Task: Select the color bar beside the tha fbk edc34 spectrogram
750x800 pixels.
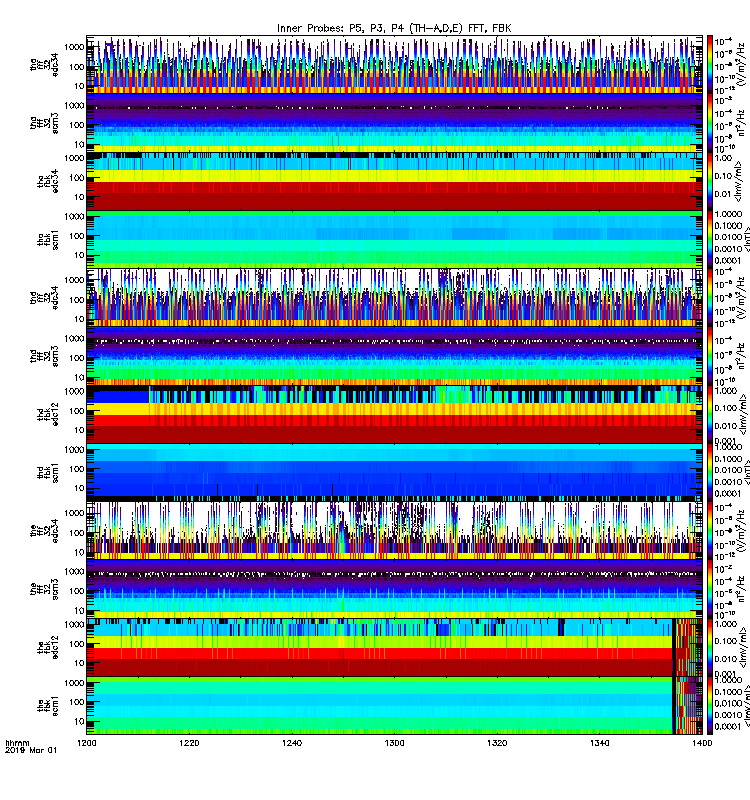Action: point(710,181)
